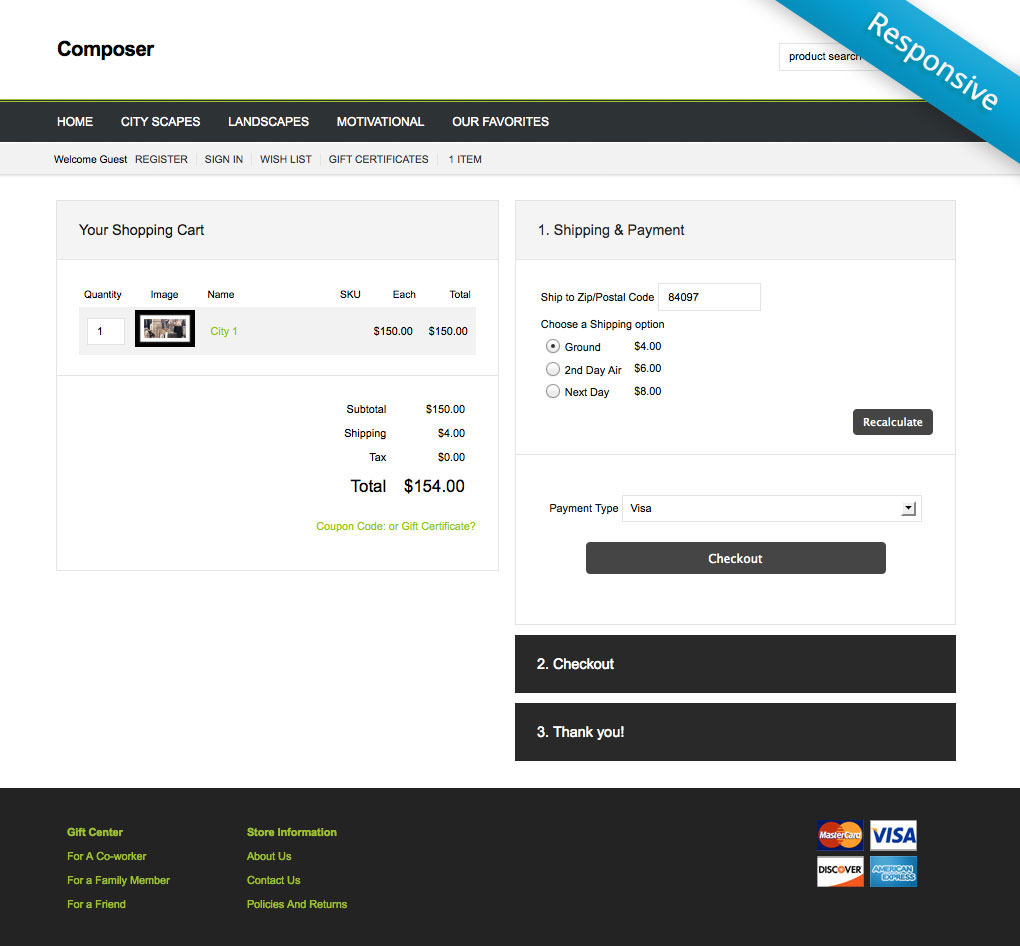Click the Visa card icon in footer

pyautogui.click(x=893, y=835)
